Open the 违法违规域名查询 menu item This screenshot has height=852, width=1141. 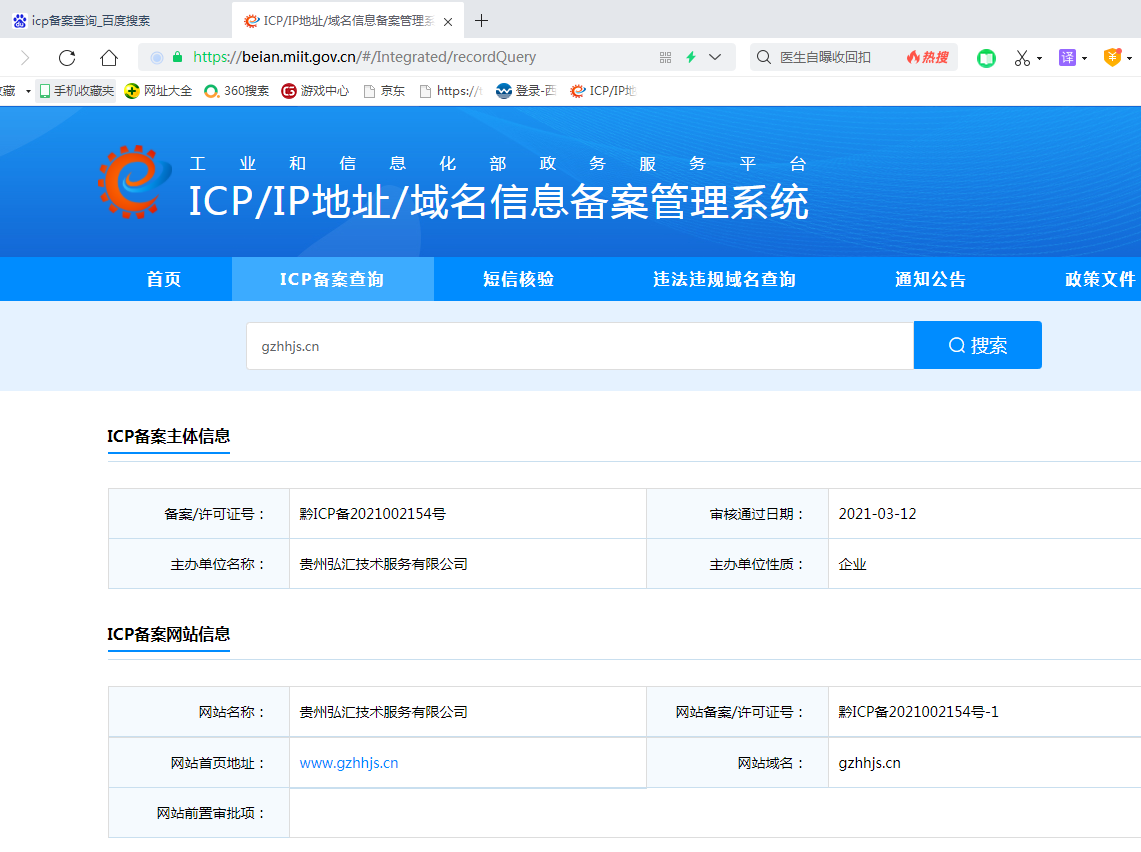[x=724, y=279]
